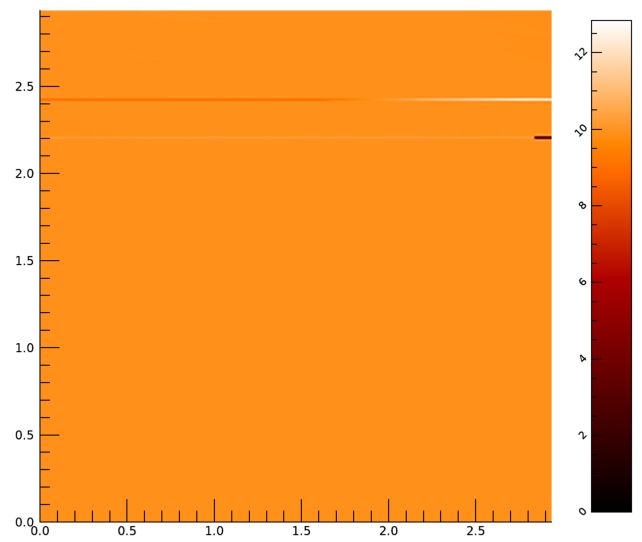This screenshot has height=542, width=642.
Task: Click the x-axis tick label 1.5
Action: pyautogui.click(x=301, y=531)
